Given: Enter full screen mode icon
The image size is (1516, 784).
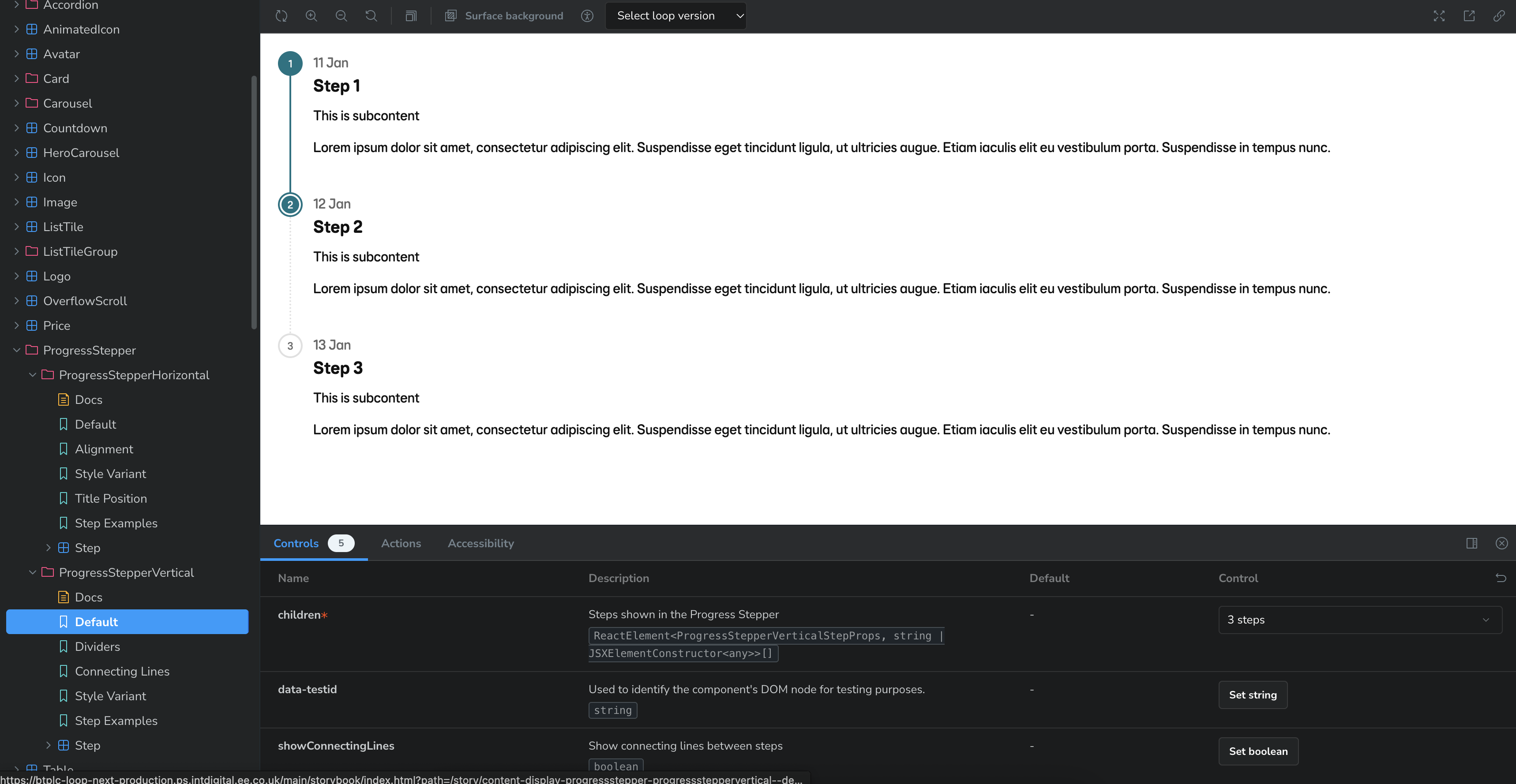Looking at the screenshot, I should 1439,16.
